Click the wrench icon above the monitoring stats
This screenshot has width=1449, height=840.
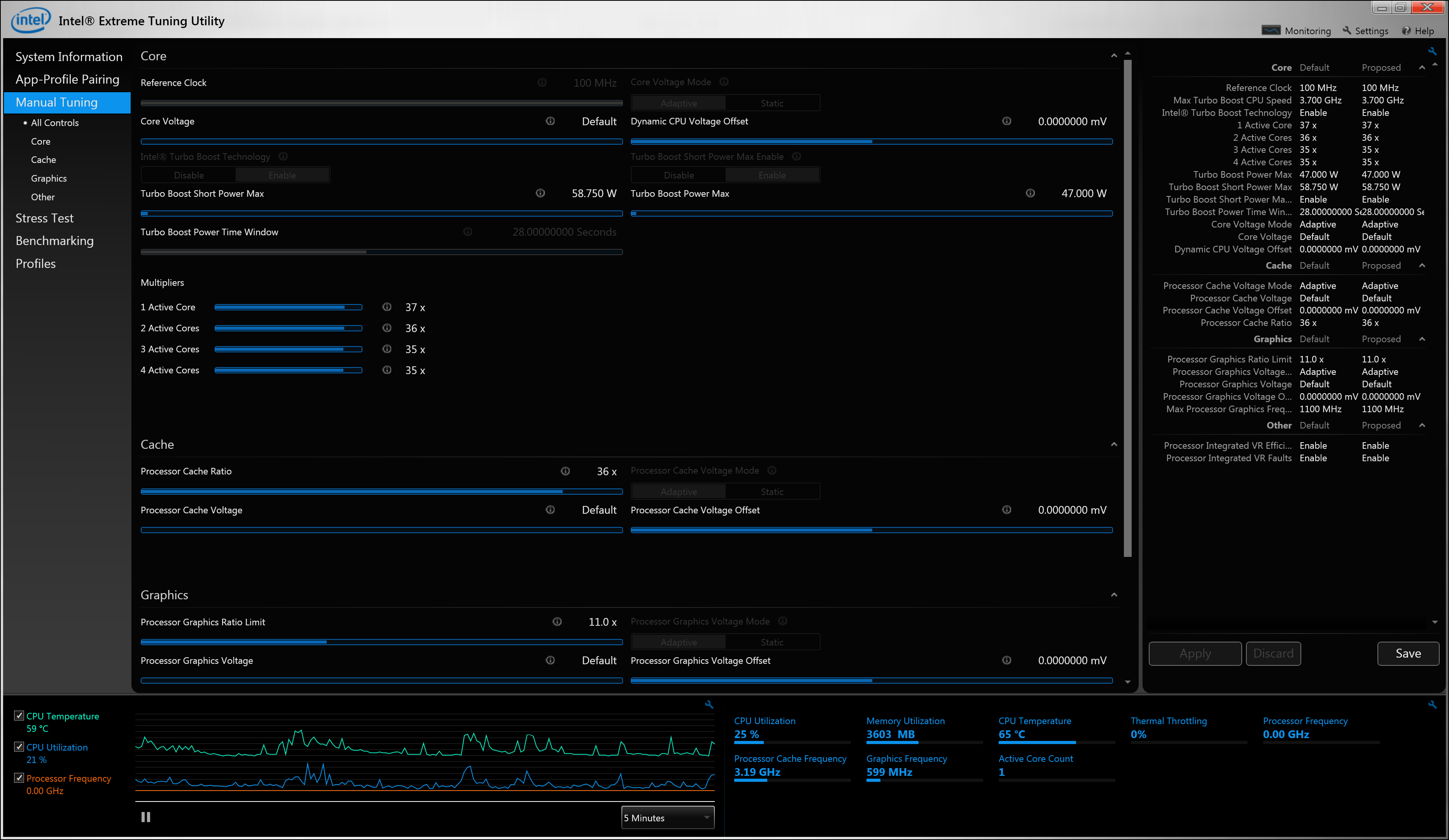(1432, 704)
